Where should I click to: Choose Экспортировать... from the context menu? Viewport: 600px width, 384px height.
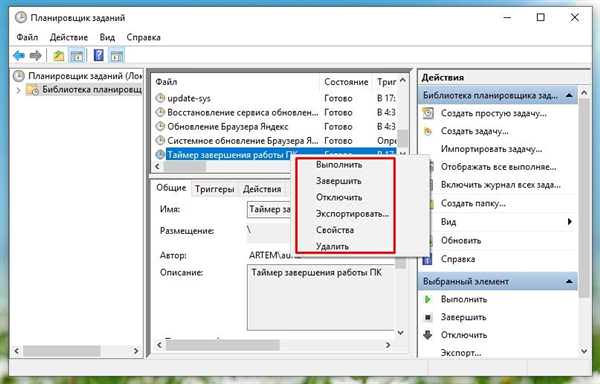[x=352, y=214]
